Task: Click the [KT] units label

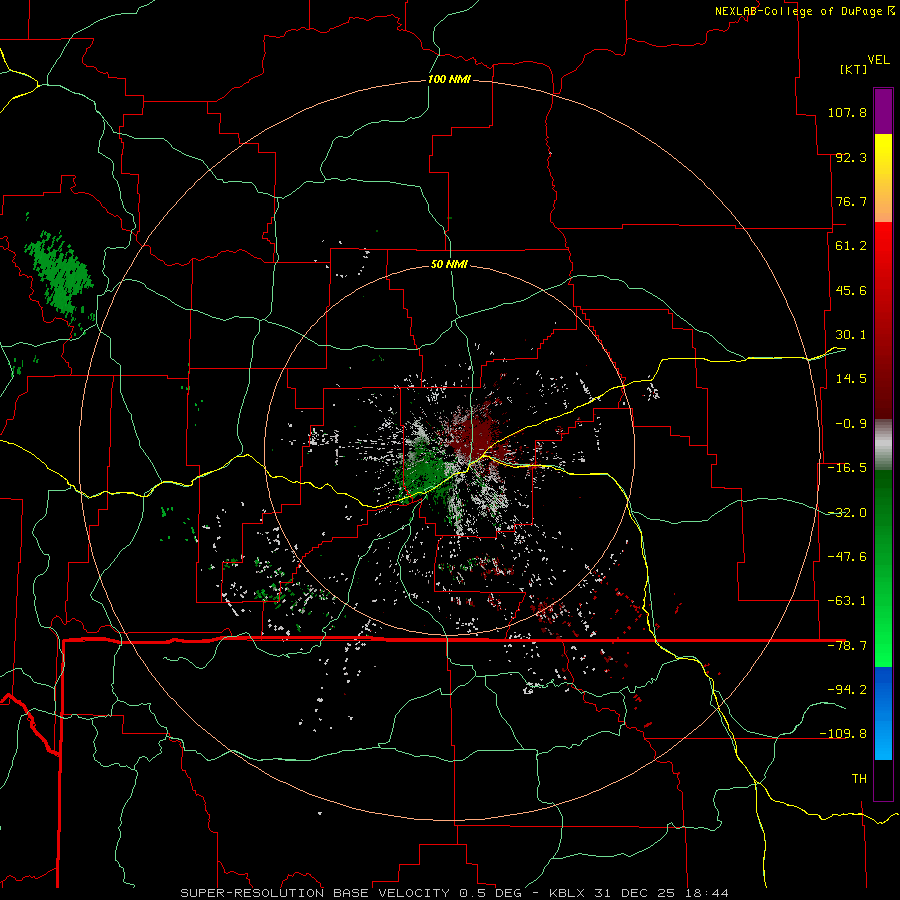Action: coord(854,69)
